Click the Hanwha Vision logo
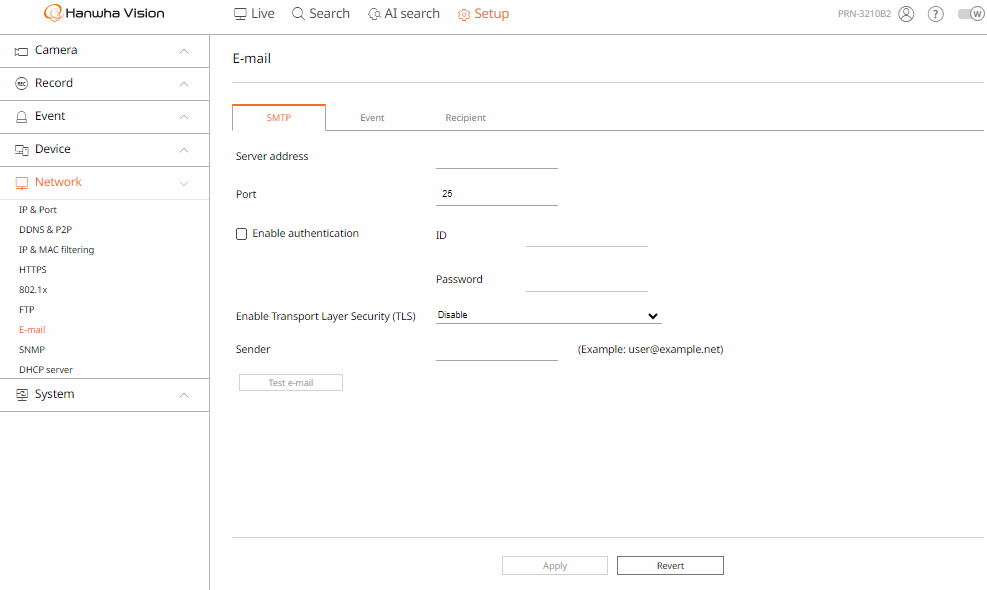The image size is (987, 590). click(103, 13)
